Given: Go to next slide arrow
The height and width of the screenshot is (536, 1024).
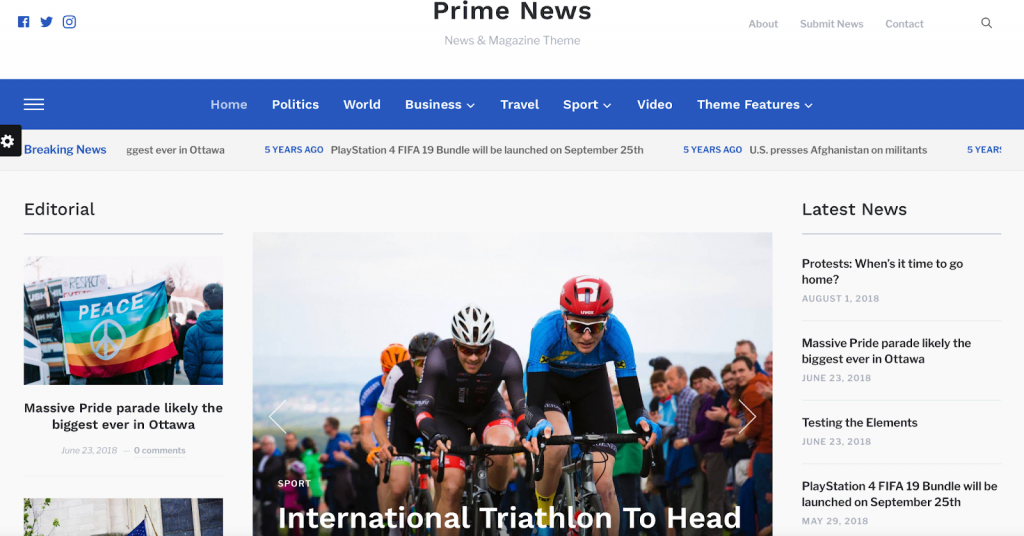Looking at the screenshot, I should pyautogui.click(x=746, y=417).
